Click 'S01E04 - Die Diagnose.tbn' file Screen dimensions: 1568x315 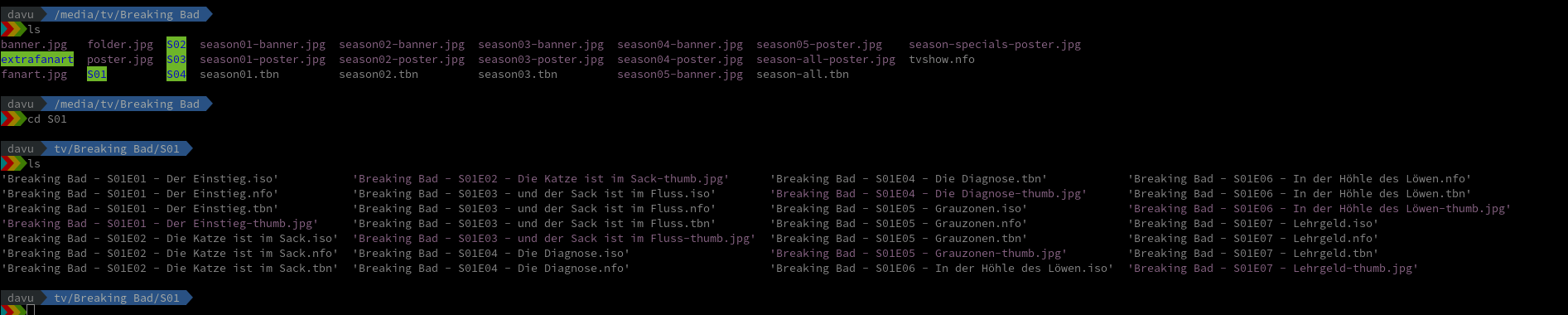[909, 179]
